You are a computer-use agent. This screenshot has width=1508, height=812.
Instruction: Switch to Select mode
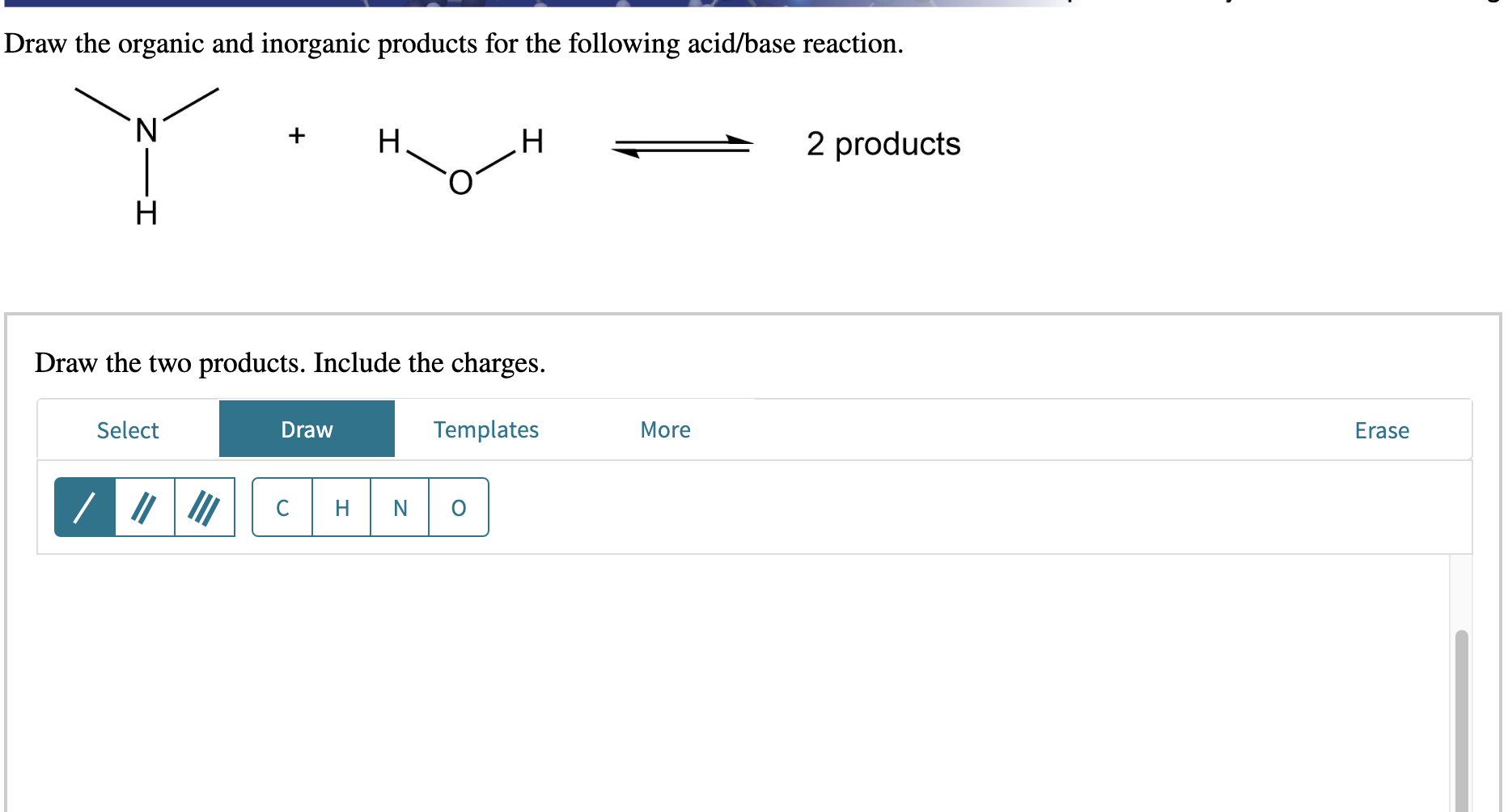[x=127, y=429]
